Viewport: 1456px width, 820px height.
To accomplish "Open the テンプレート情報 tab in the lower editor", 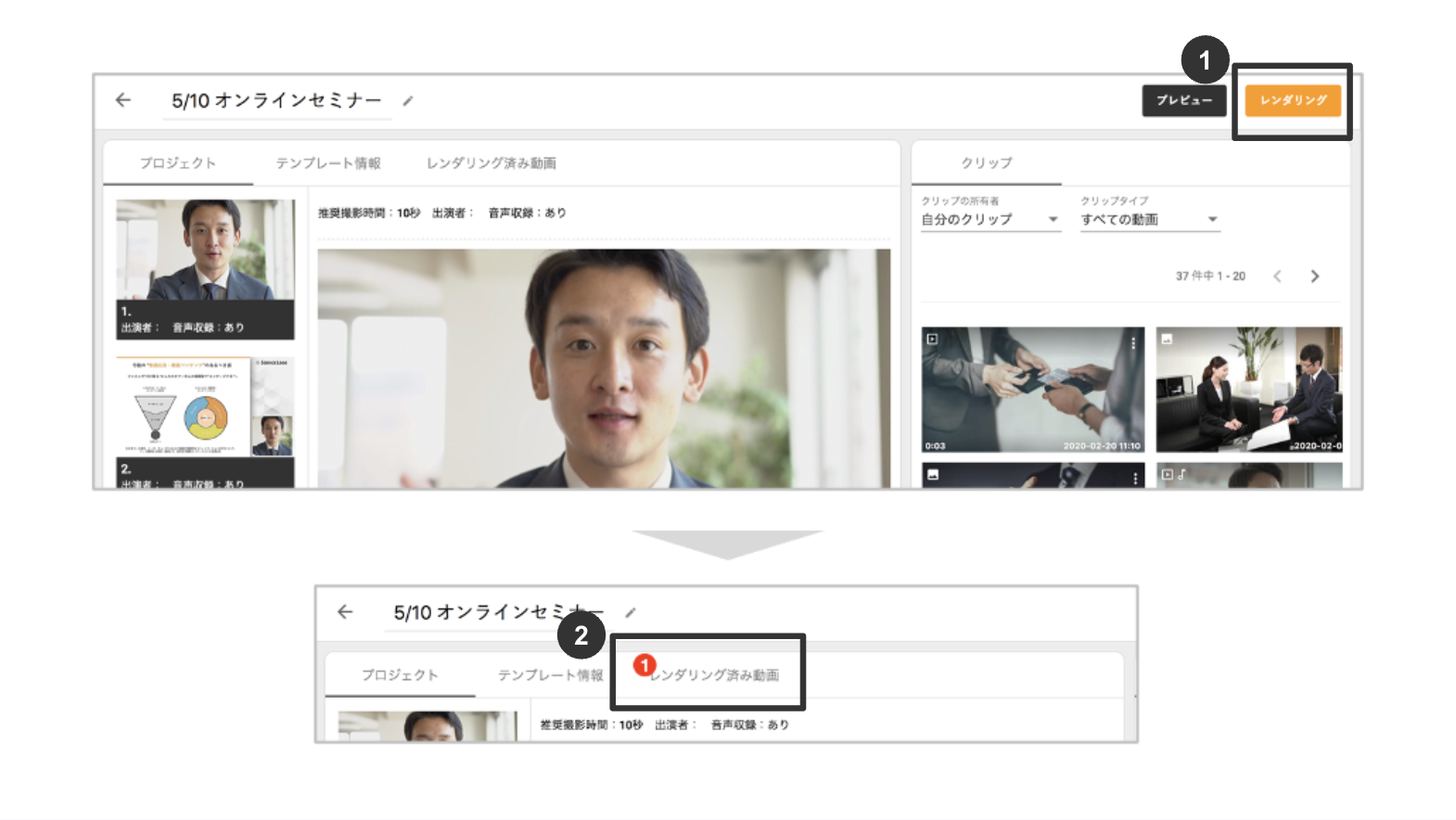I will click(550, 675).
